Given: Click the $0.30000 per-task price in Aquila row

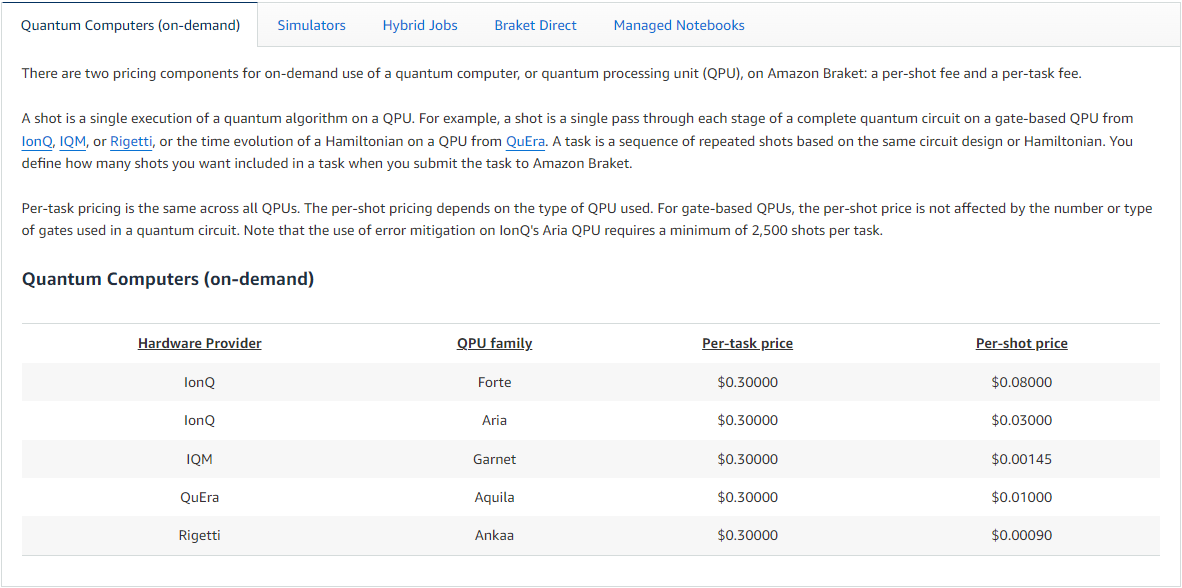Looking at the screenshot, I should coord(747,498).
